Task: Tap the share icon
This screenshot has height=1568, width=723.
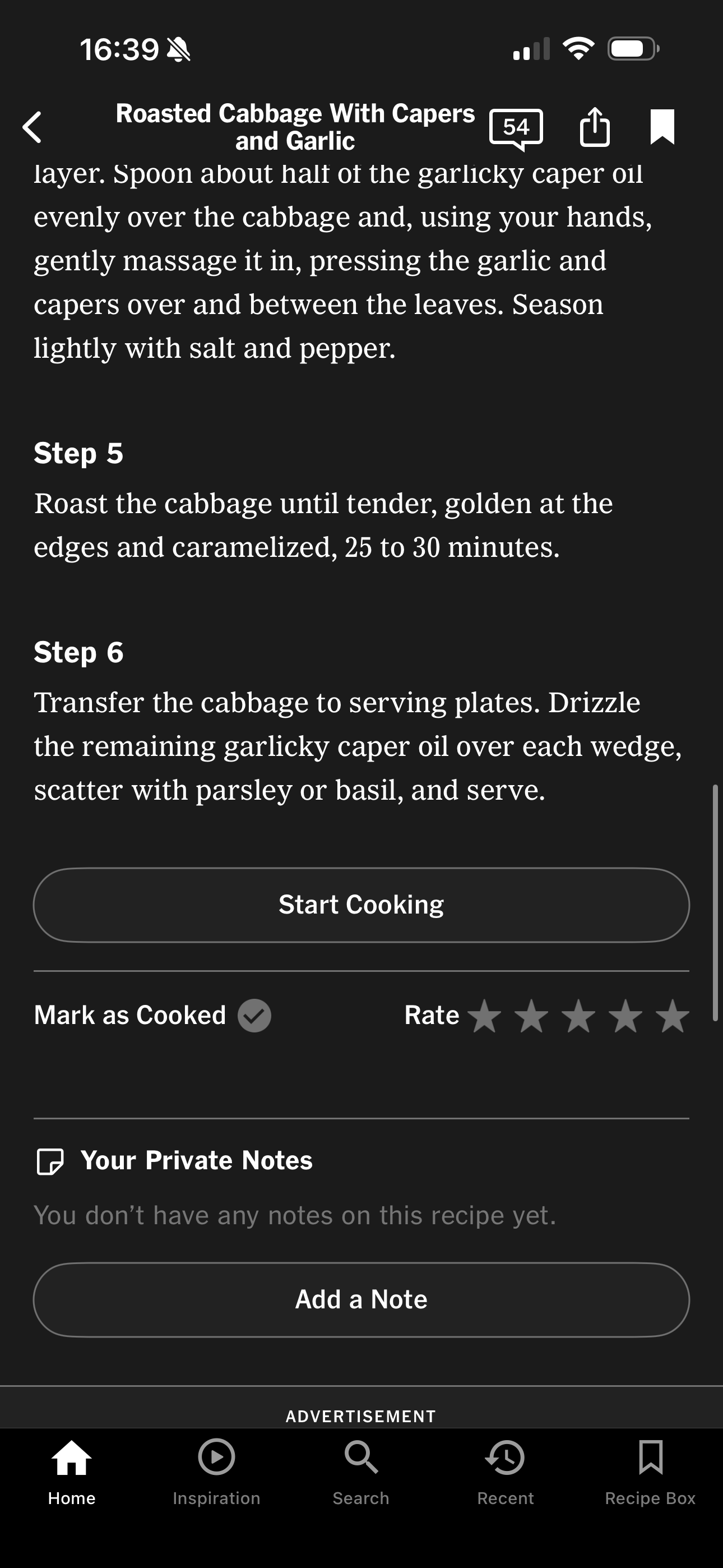Action: (x=594, y=127)
